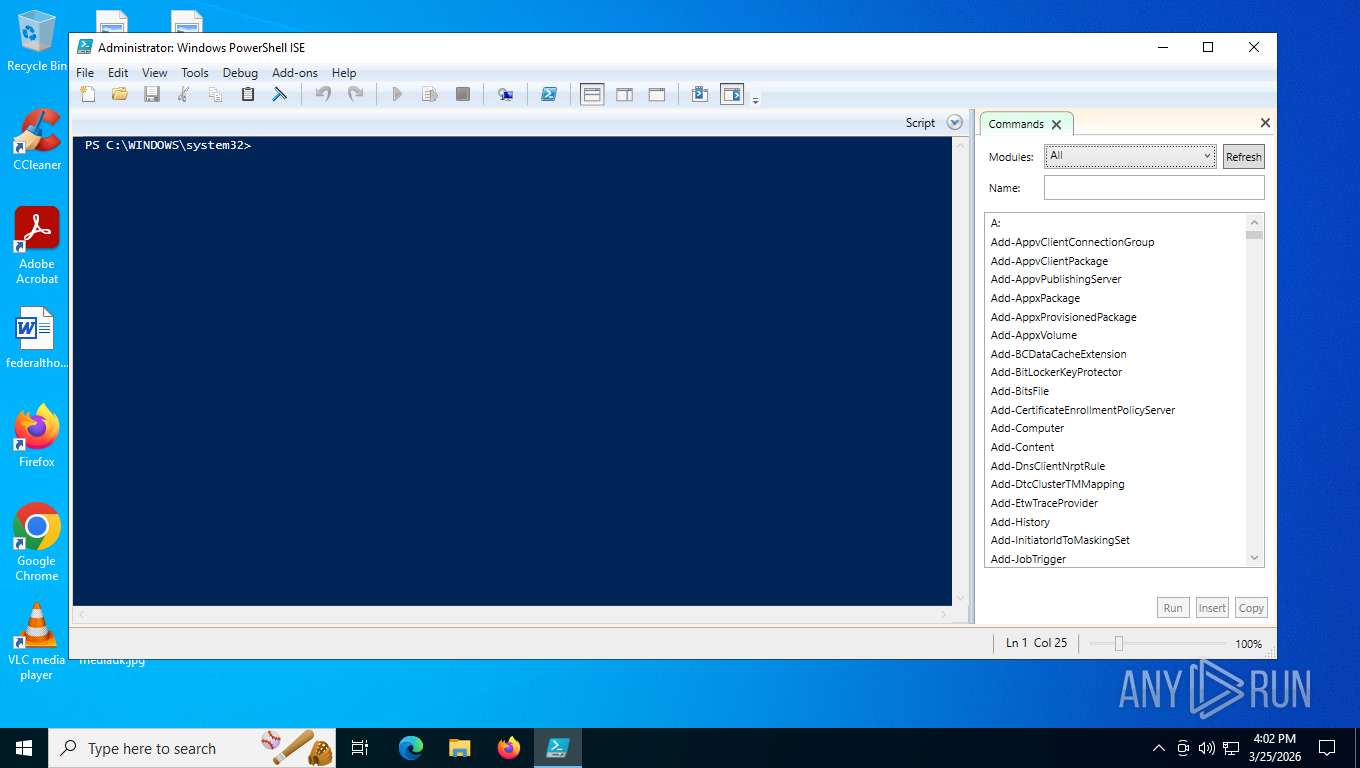Click the New Script toolbar icon
Image resolution: width=1360 pixels, height=768 pixels.
88,94
